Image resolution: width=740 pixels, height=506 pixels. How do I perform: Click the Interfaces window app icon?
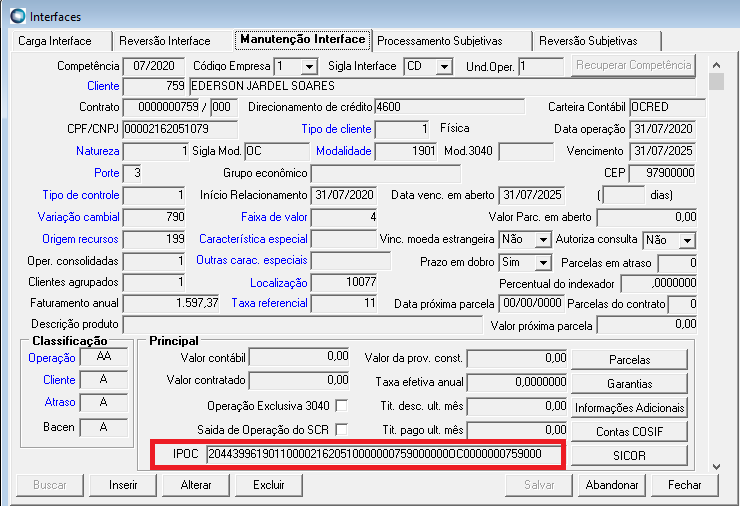point(18,16)
